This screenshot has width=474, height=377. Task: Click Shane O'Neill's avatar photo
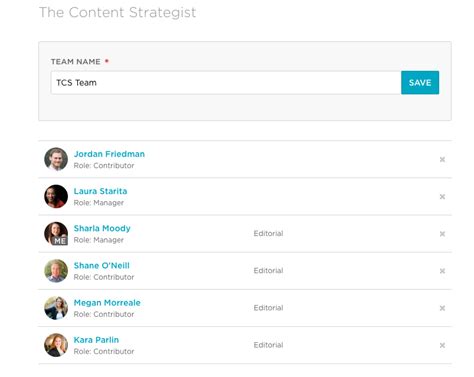[56, 271]
